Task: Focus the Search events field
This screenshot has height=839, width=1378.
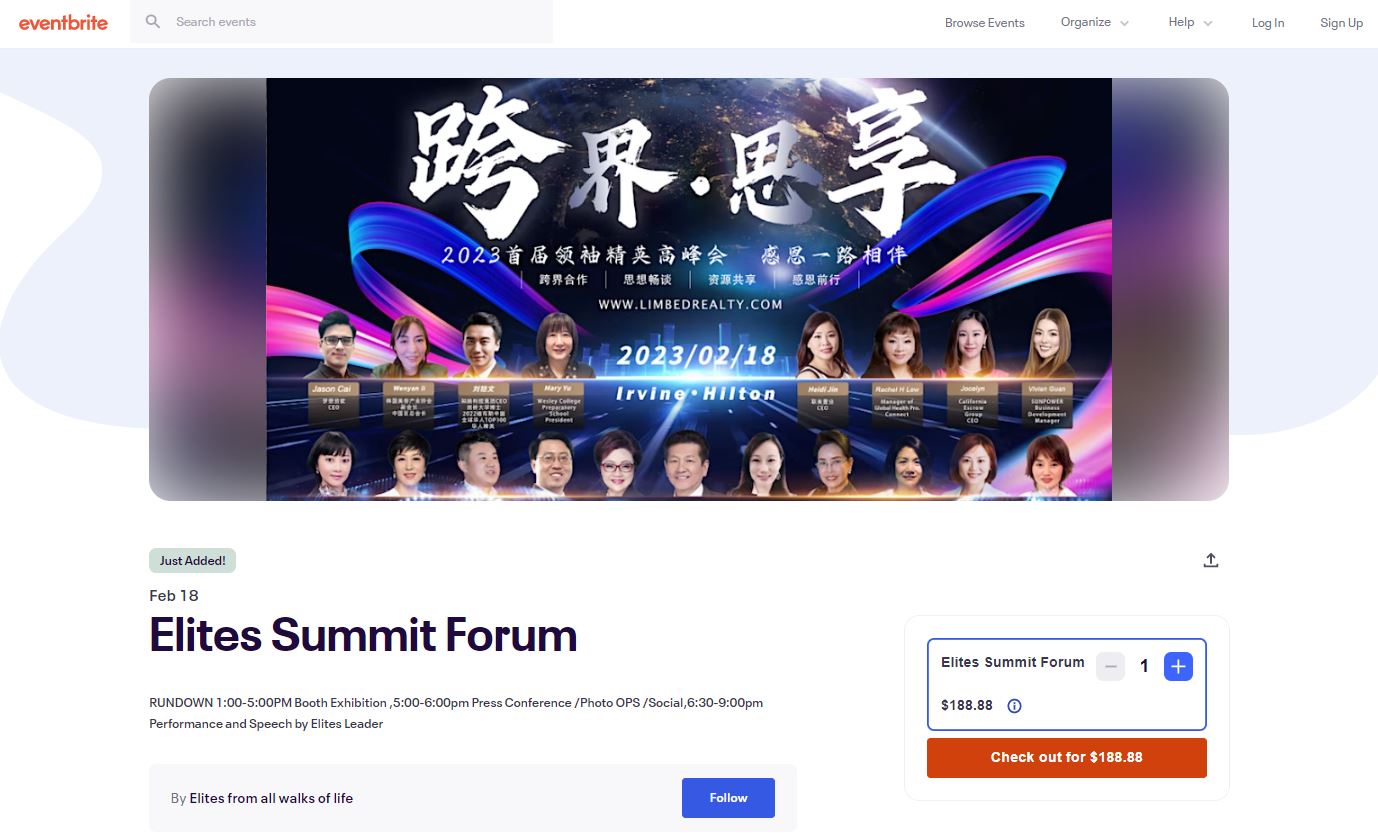Action: (341, 21)
